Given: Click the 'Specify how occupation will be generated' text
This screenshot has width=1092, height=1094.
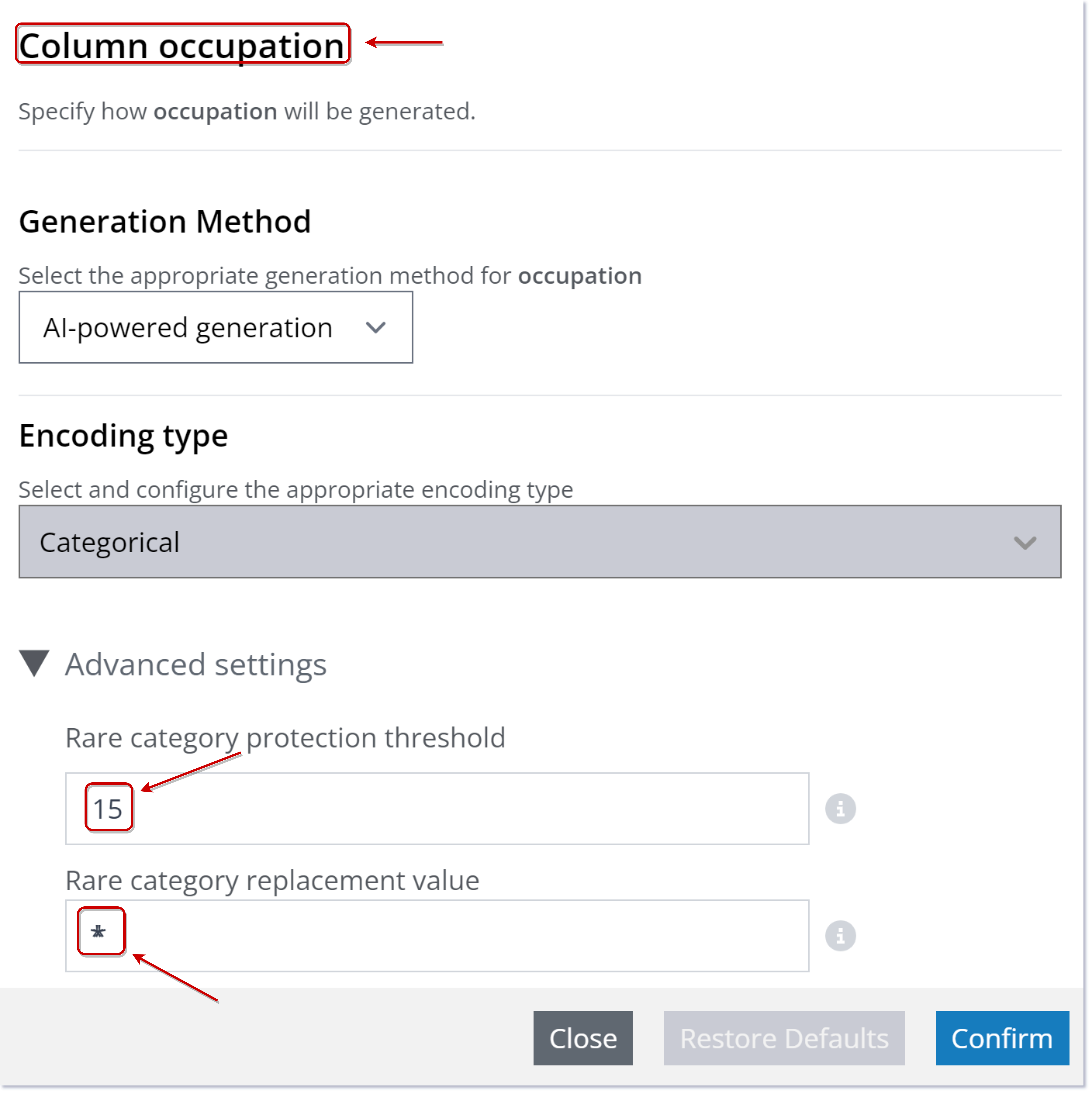Looking at the screenshot, I should [x=247, y=112].
